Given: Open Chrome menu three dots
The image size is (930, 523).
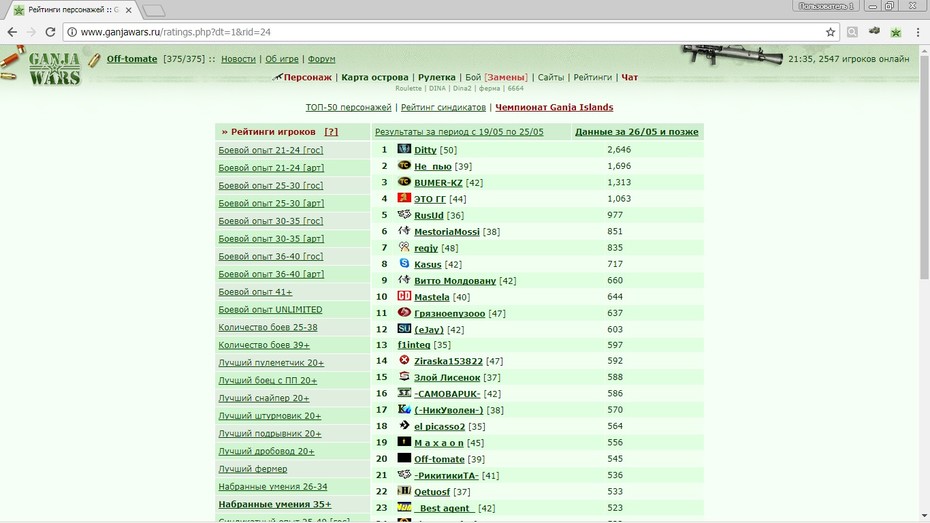Looking at the screenshot, I should click(918, 32).
